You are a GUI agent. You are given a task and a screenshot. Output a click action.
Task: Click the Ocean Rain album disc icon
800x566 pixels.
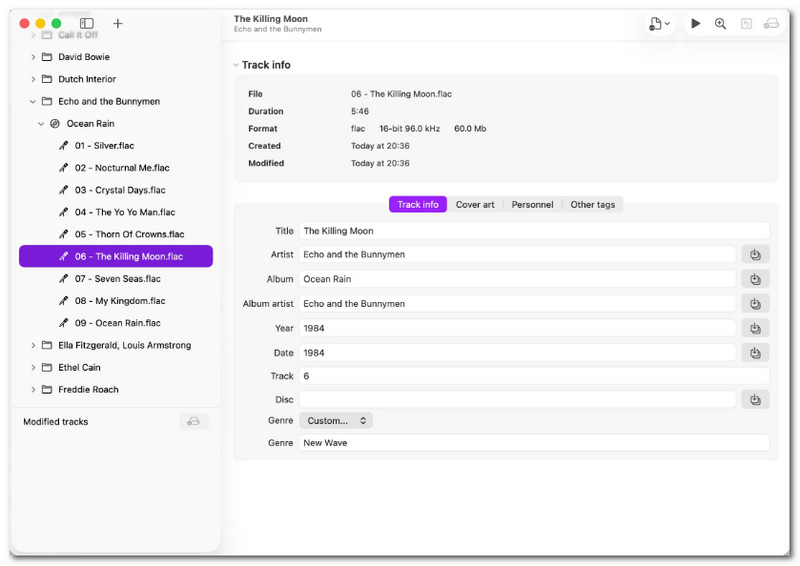55,124
